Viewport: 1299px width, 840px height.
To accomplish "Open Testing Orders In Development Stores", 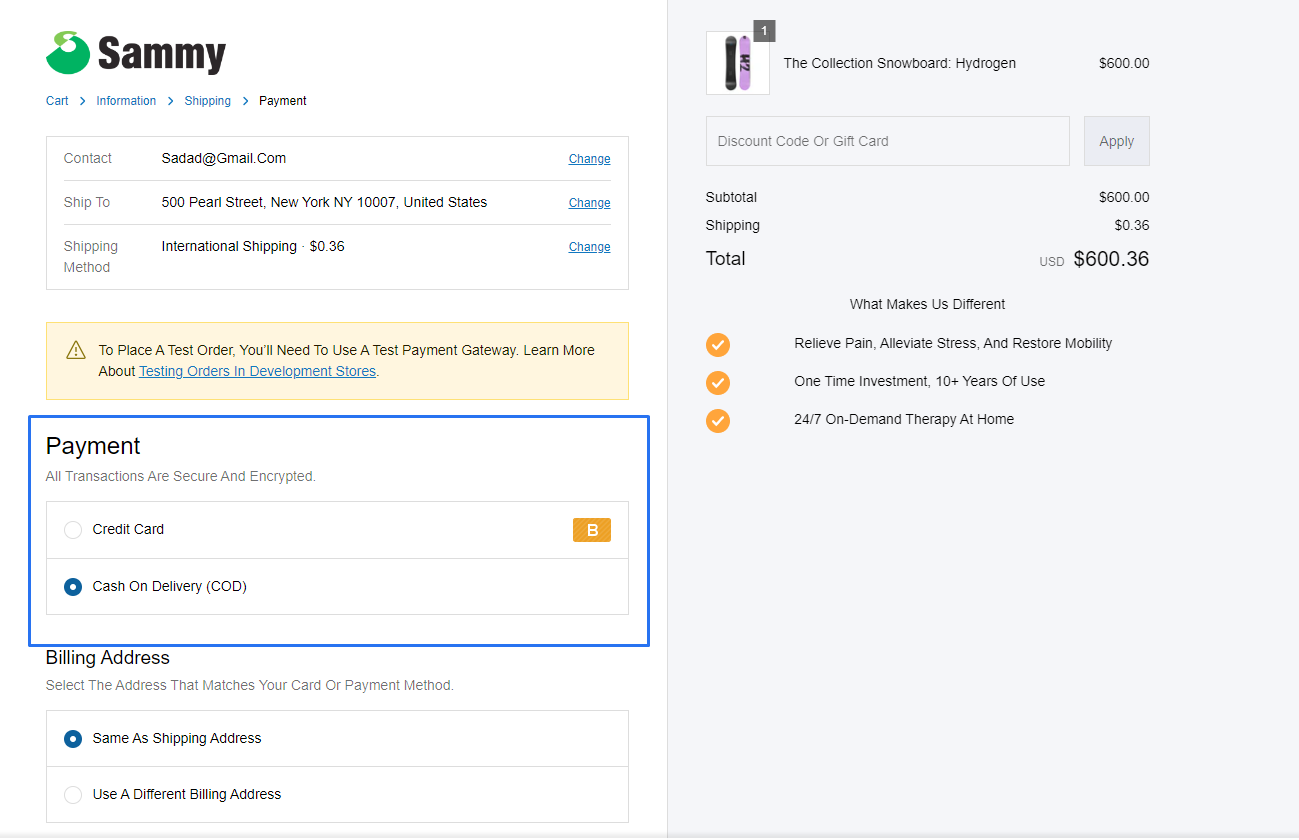I will pyautogui.click(x=257, y=370).
